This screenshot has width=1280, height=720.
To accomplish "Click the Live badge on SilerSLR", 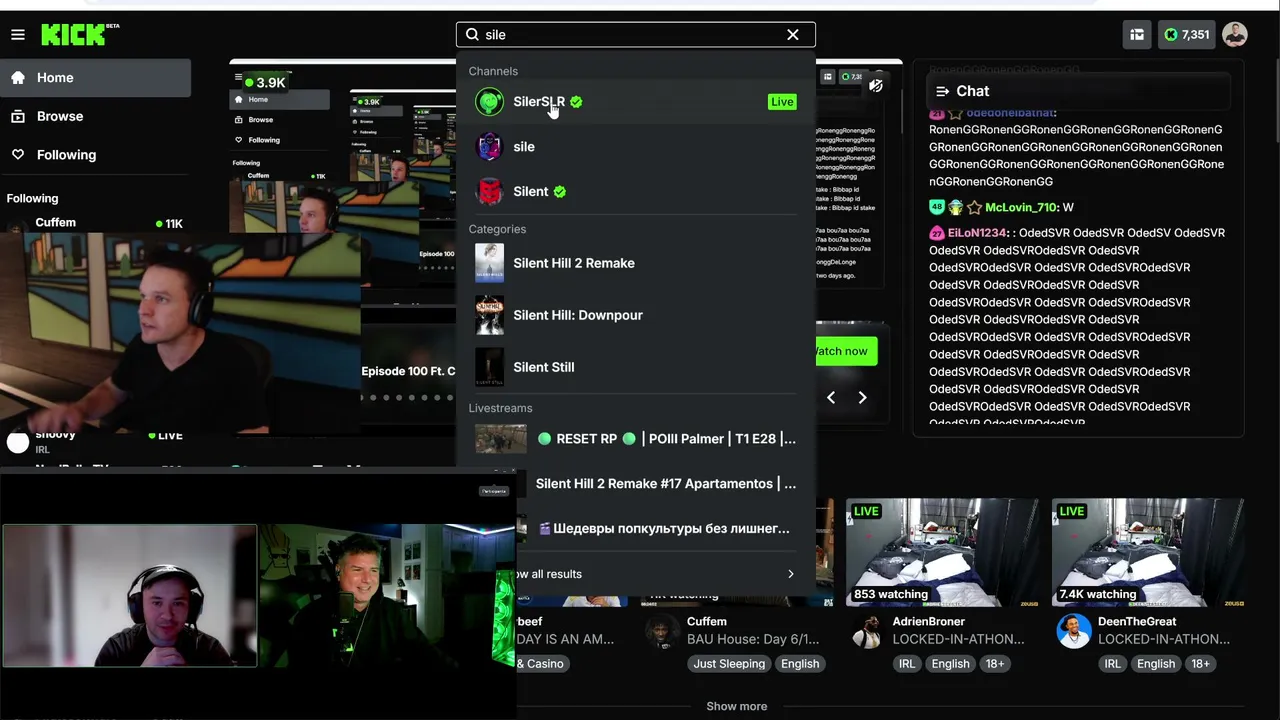I will click(x=782, y=102).
